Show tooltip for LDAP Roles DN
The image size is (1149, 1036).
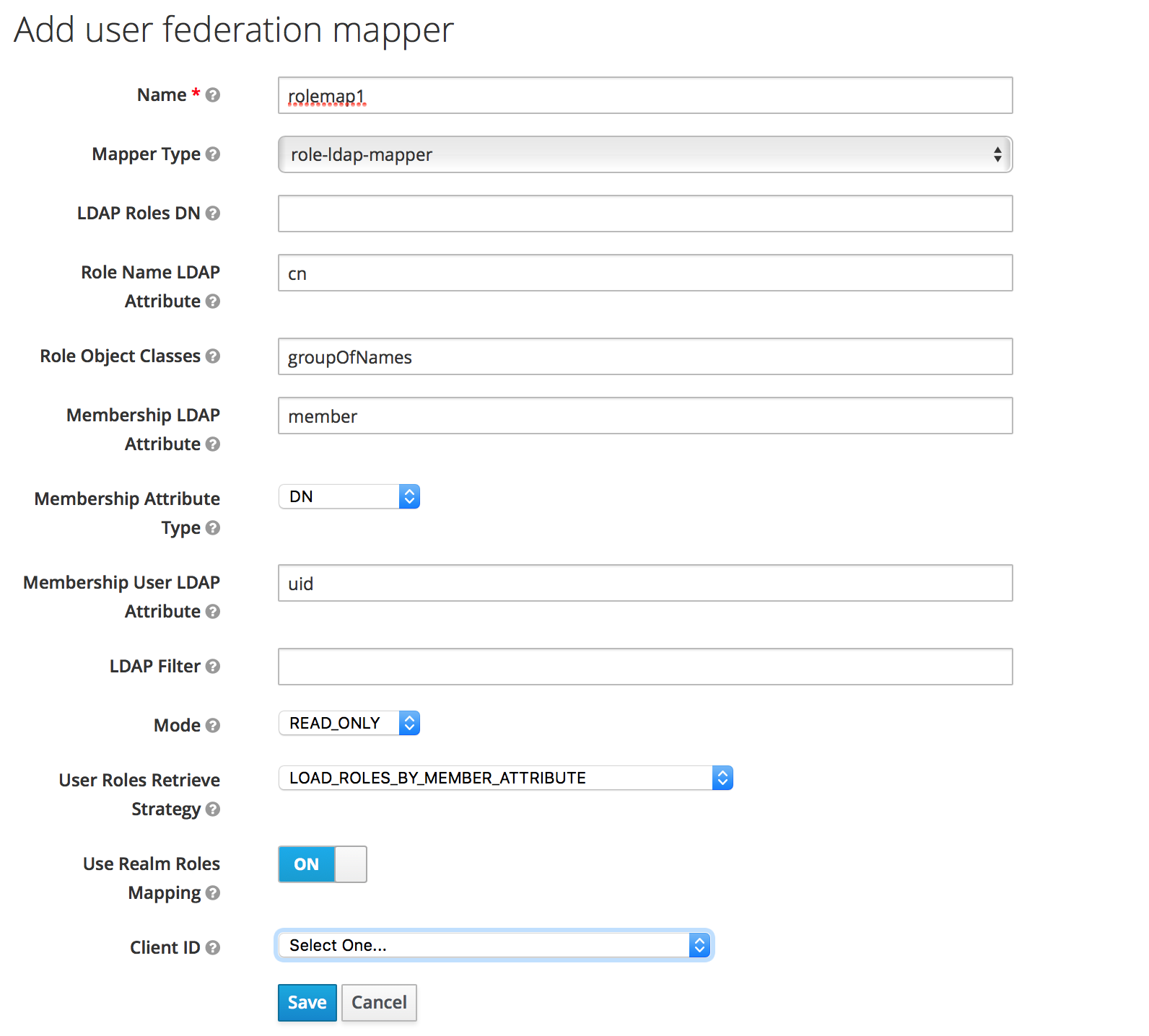click(x=212, y=214)
